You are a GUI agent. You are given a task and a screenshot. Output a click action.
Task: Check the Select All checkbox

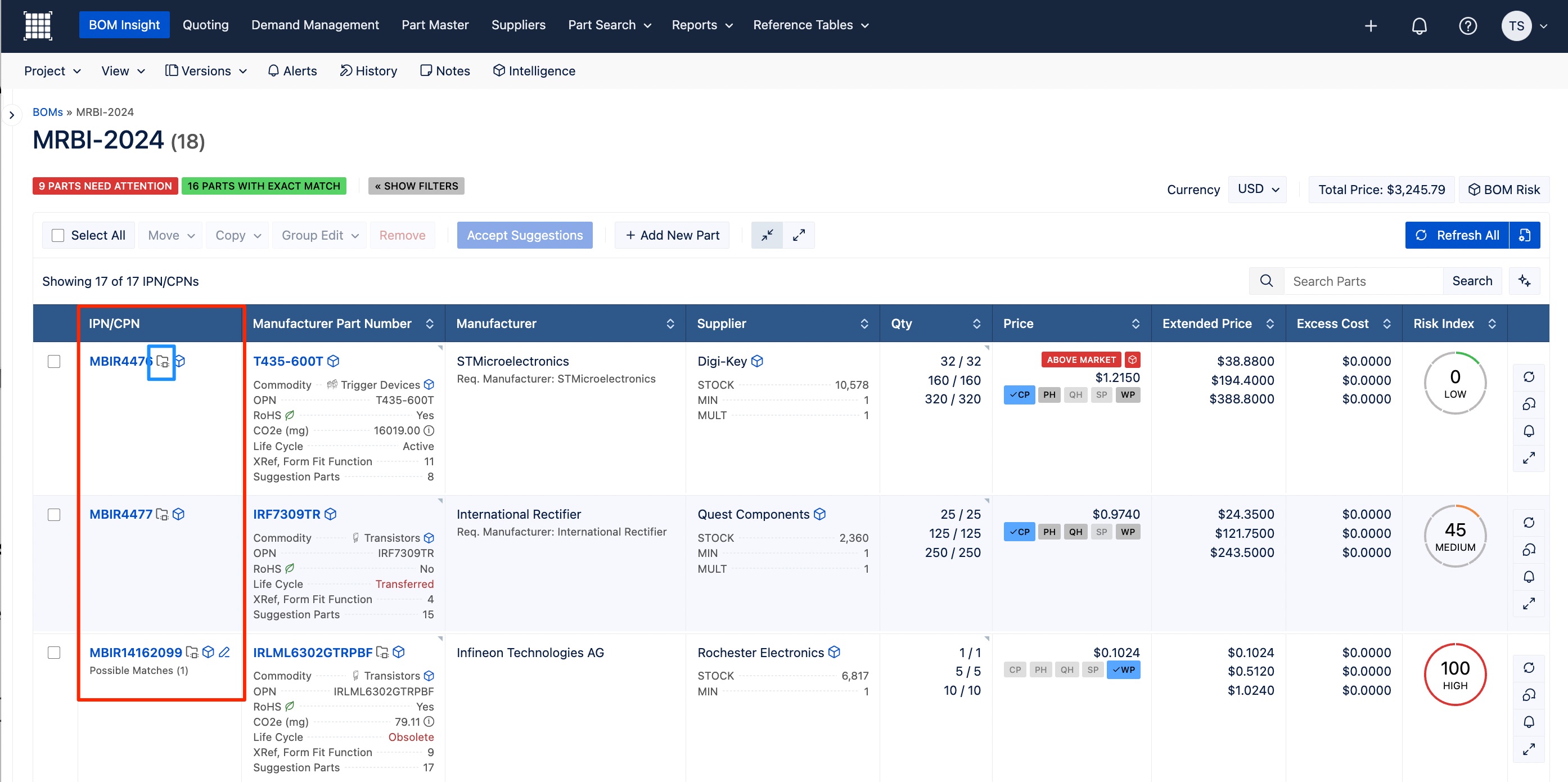(x=58, y=235)
